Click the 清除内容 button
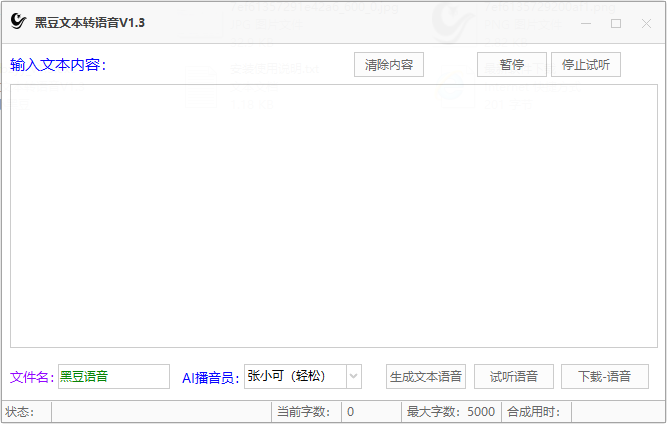Screen dimensions: 667x424 click(389, 65)
